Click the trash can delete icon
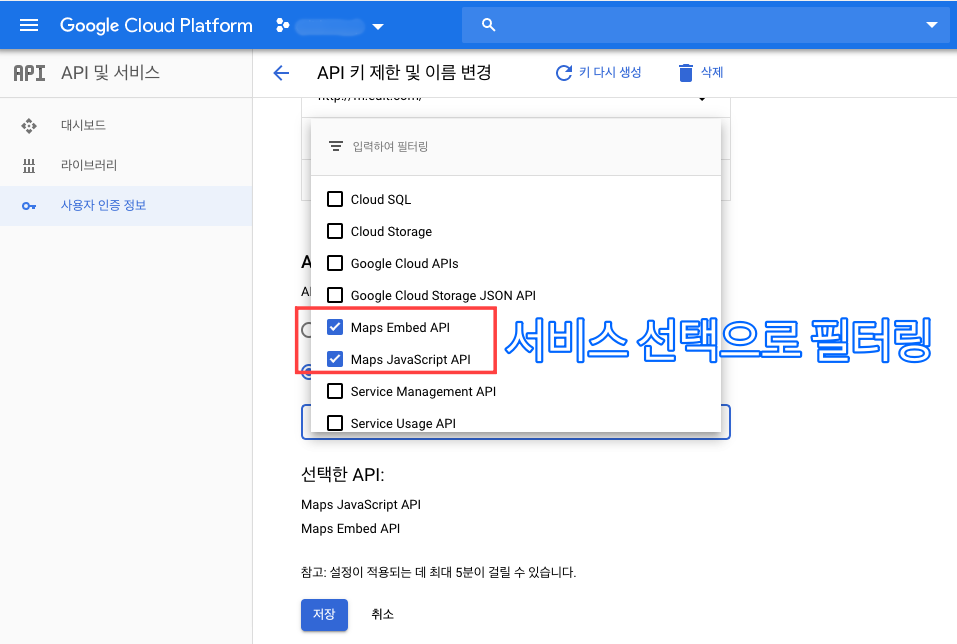The height and width of the screenshot is (644, 957). [x=685, y=73]
